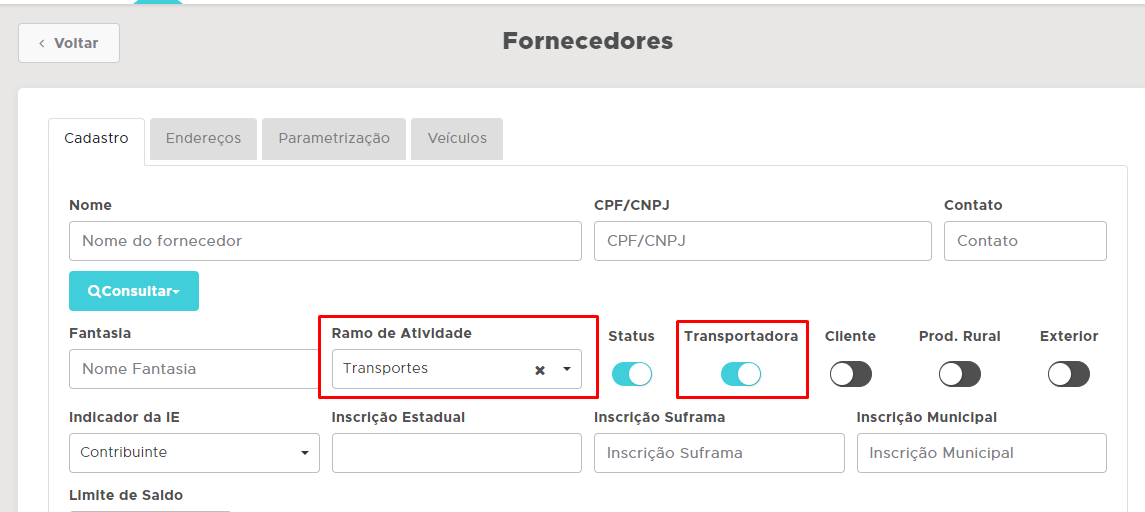Go to the Veículos tab

click(457, 139)
